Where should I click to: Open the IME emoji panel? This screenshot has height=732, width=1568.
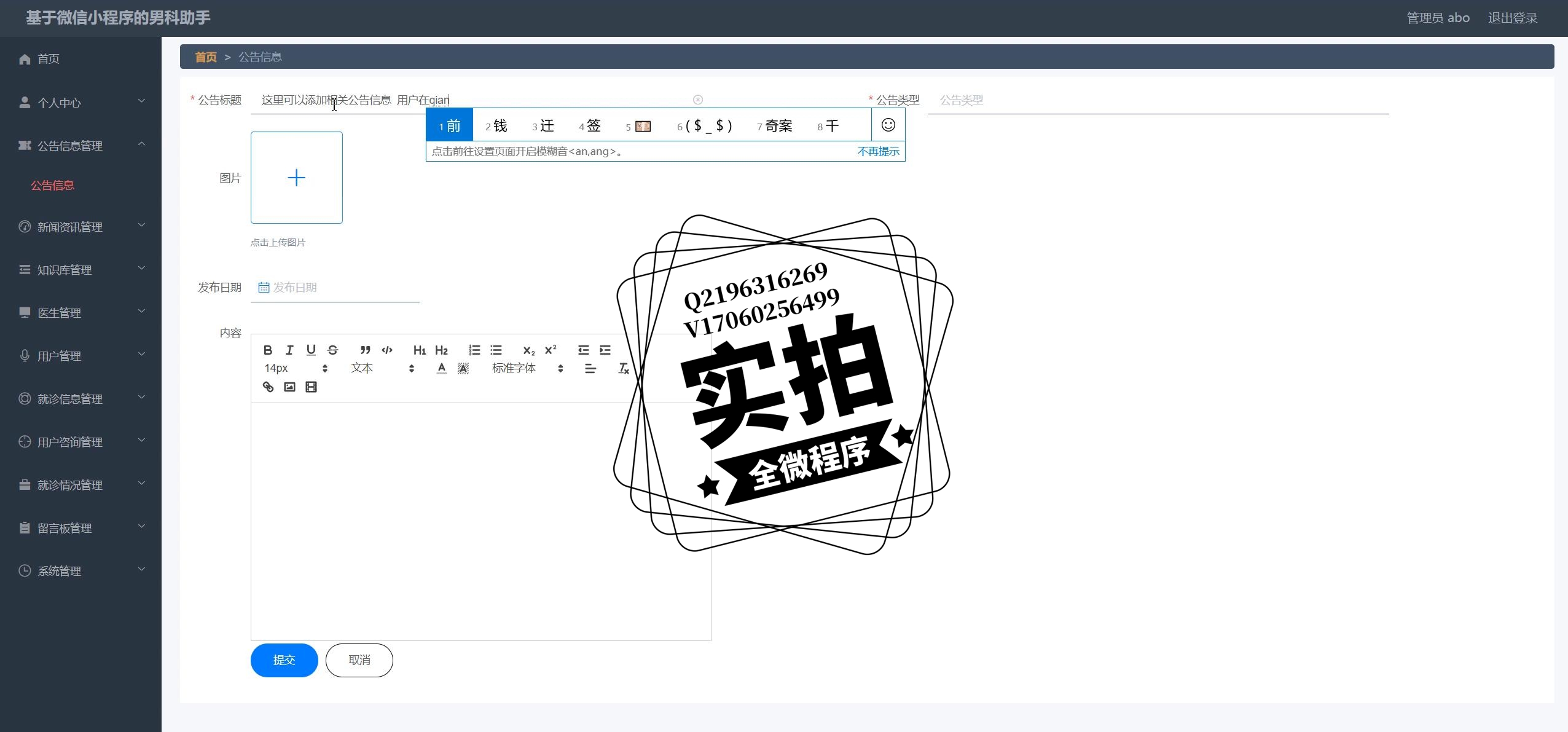(x=888, y=125)
